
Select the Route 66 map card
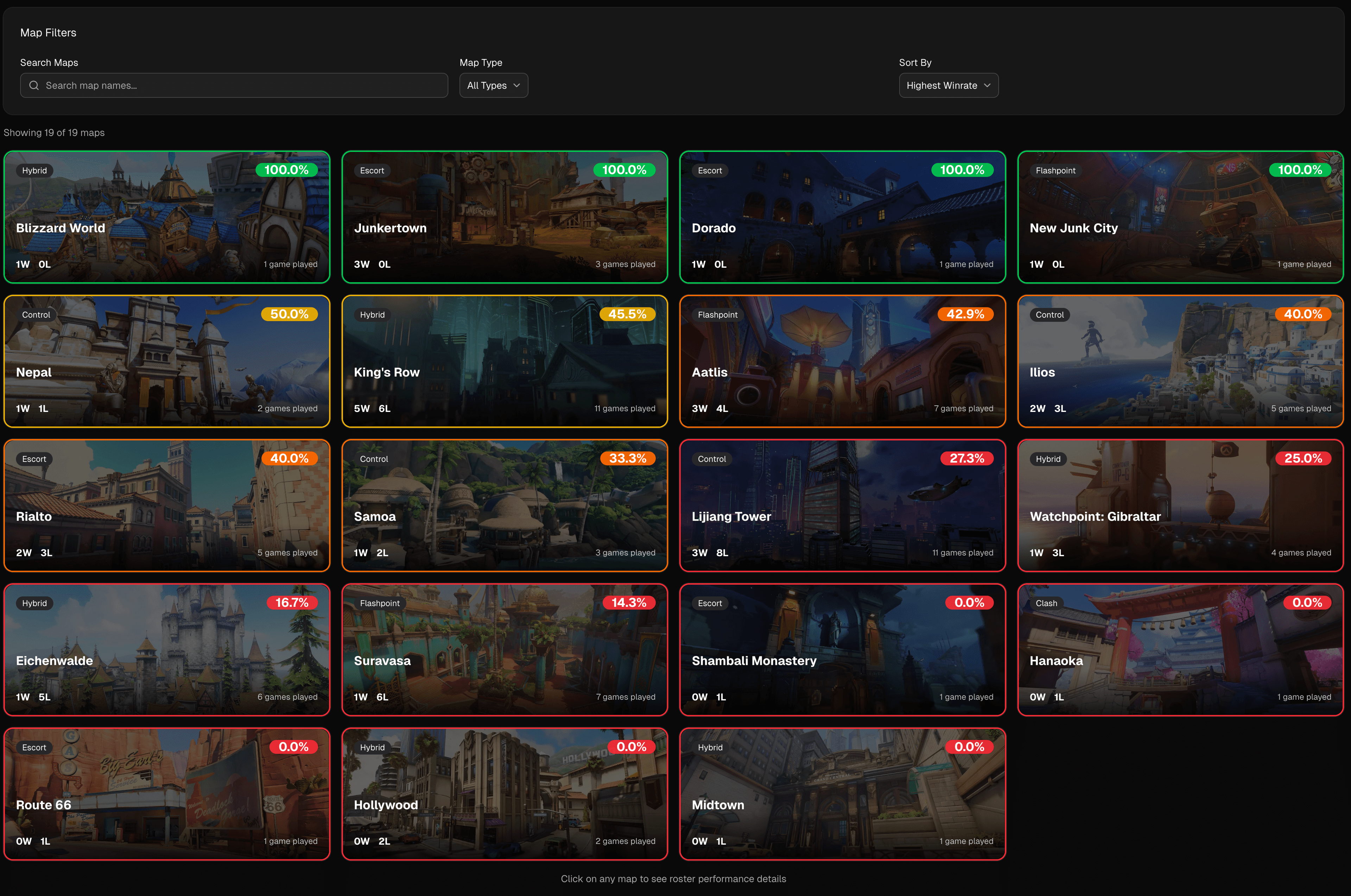[166, 794]
